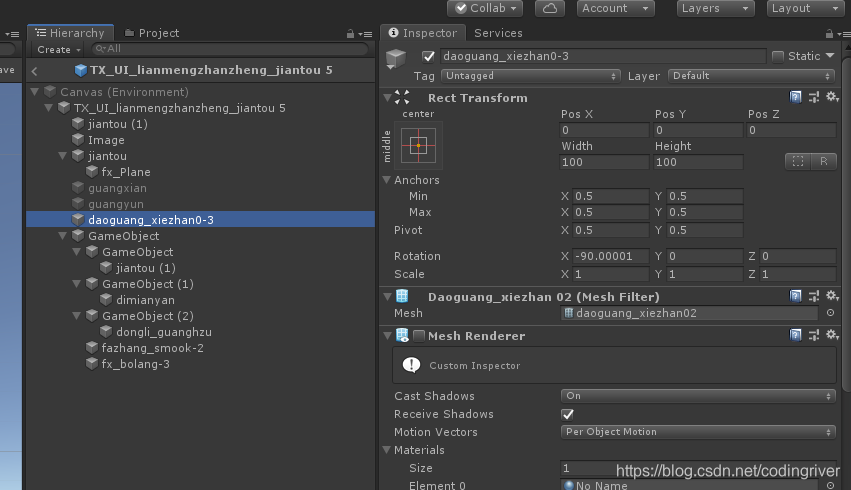Image resolution: width=851 pixels, height=490 pixels.
Task: Collapse the Rect Transform component
Action: point(388,98)
